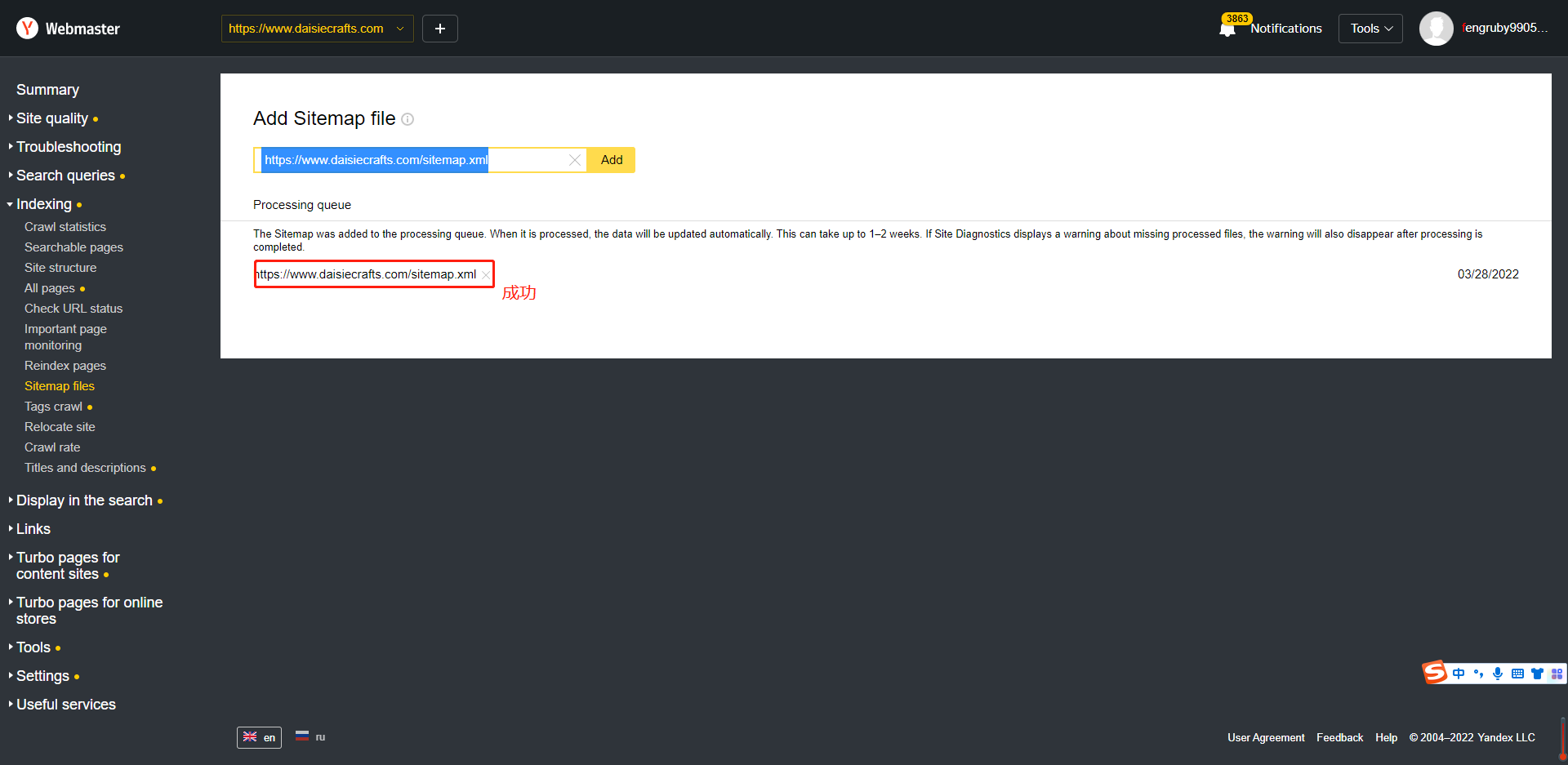Open the Feedback link in footer
This screenshot has width=1568, height=765.
[x=1339, y=737]
